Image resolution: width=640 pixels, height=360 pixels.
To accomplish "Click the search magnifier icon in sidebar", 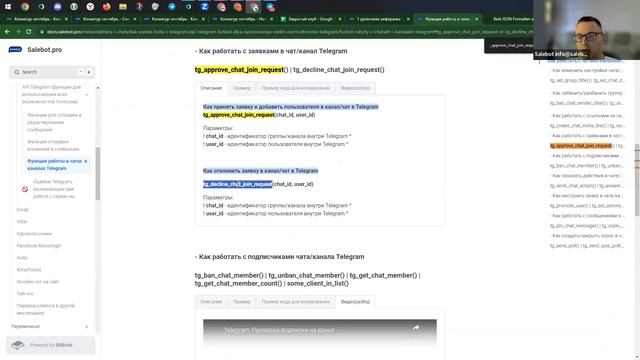I will 17,72.
